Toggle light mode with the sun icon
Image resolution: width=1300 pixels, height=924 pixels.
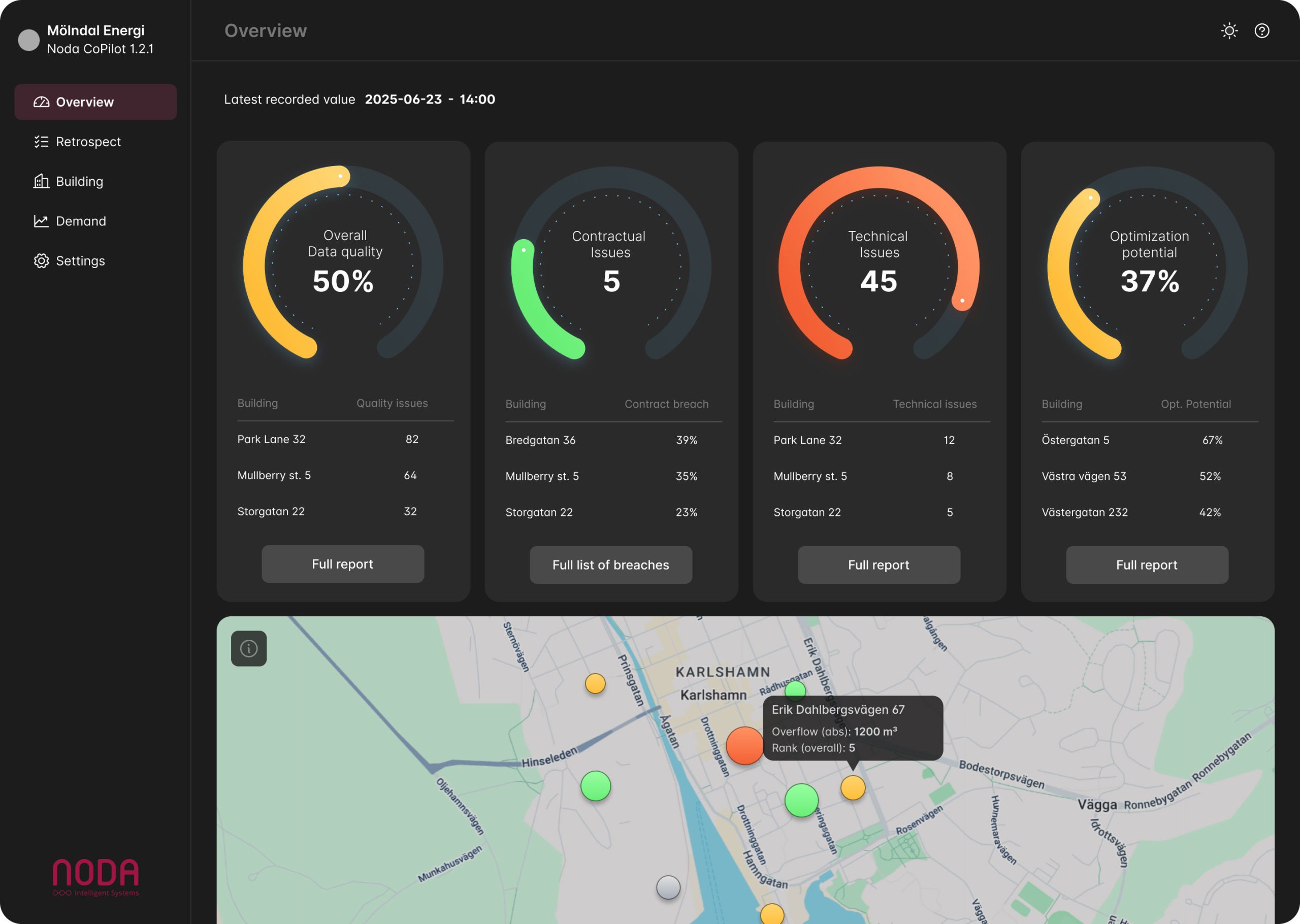[x=1229, y=31]
